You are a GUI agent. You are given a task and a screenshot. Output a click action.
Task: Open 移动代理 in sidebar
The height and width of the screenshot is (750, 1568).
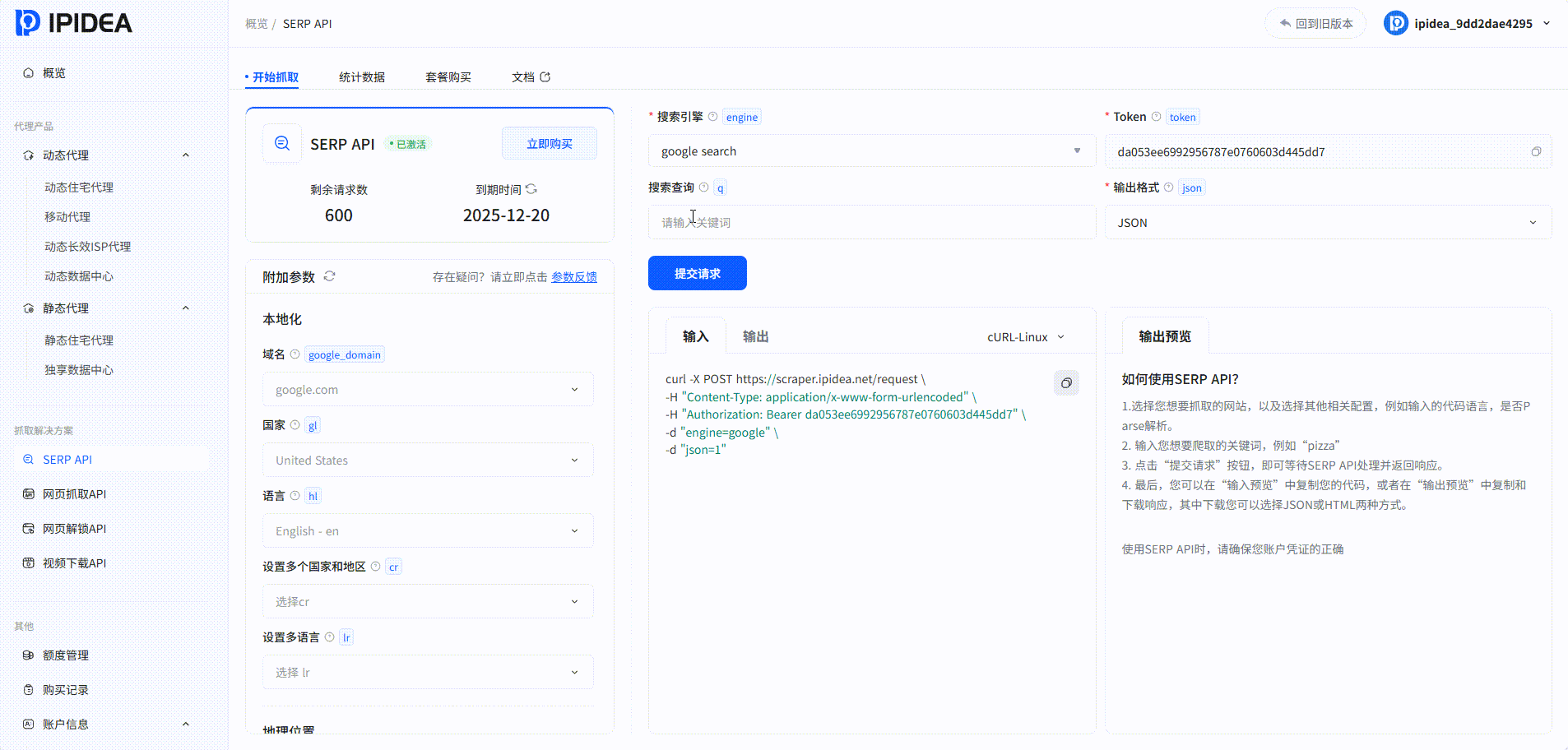click(x=67, y=217)
